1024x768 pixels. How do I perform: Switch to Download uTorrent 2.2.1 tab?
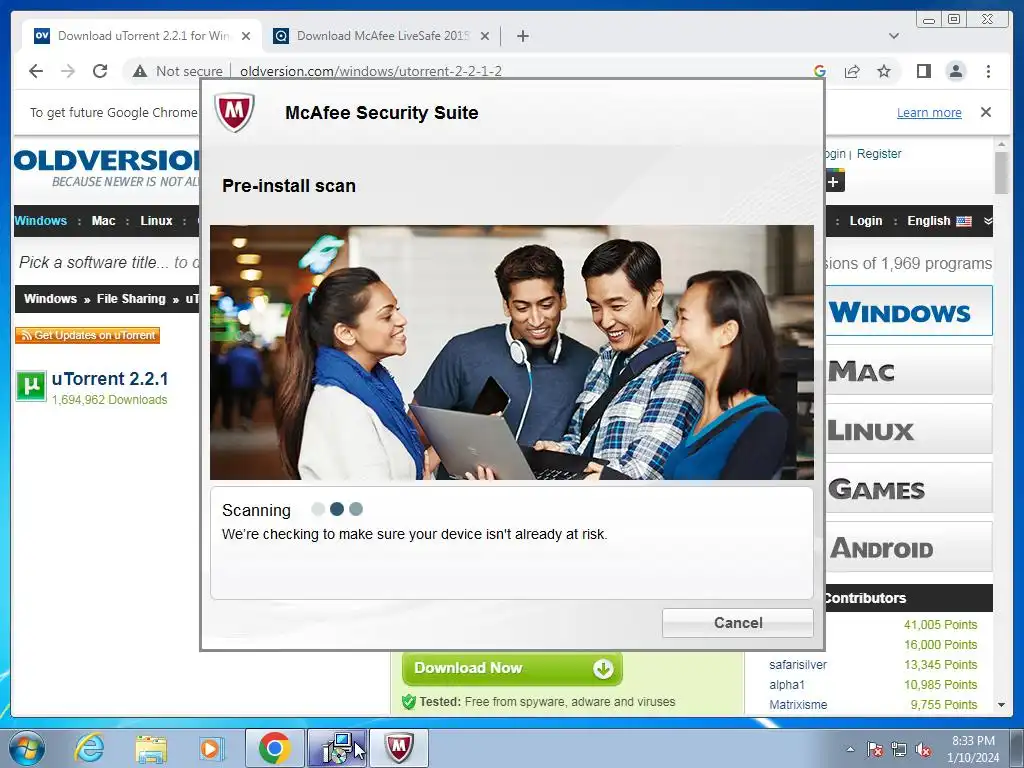click(142, 36)
